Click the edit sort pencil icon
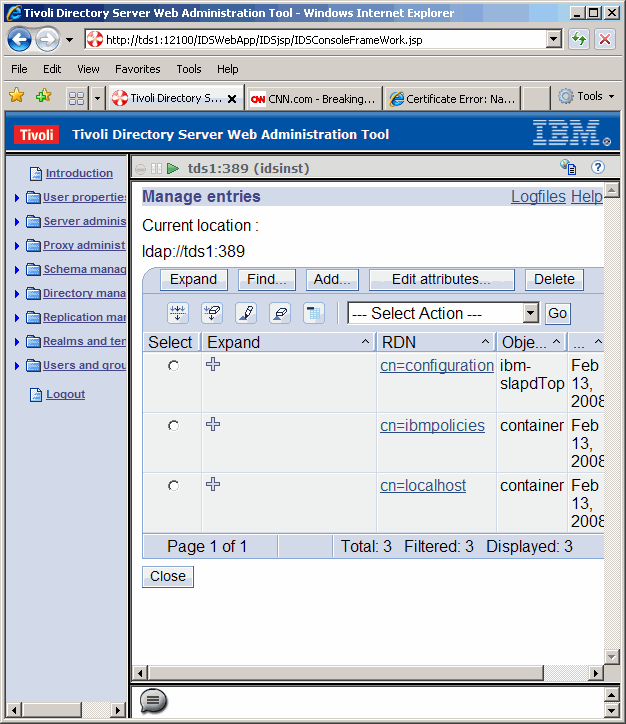 click(246, 313)
